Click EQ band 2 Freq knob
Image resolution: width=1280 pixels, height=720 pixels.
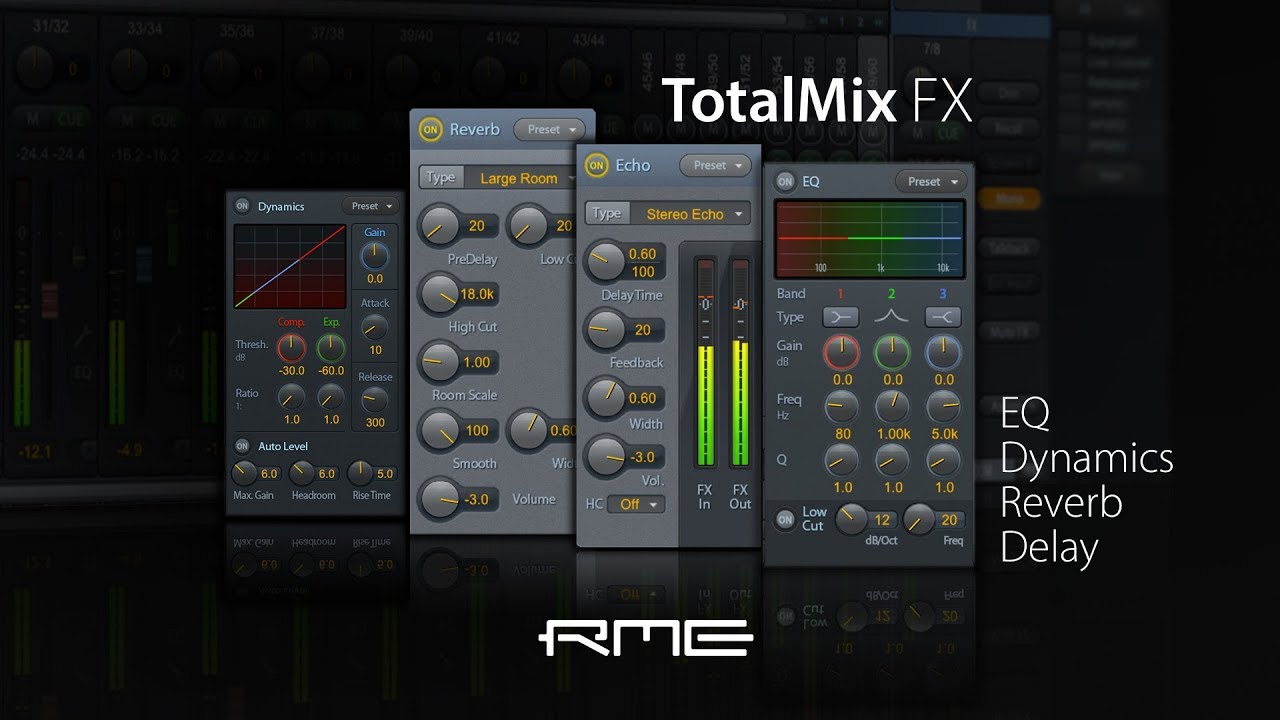pos(892,406)
